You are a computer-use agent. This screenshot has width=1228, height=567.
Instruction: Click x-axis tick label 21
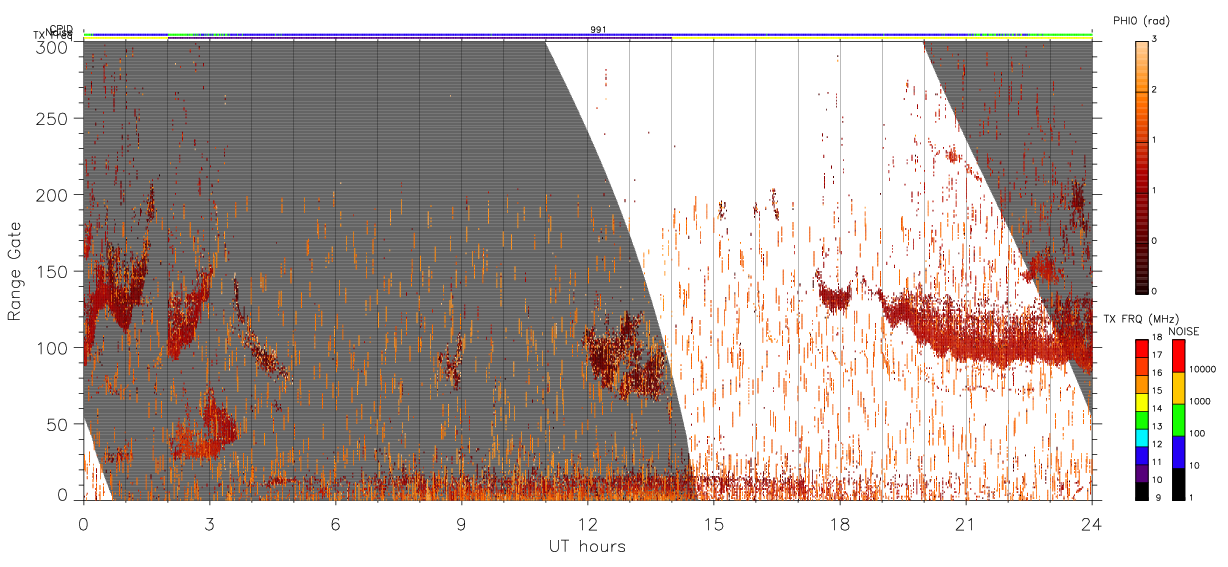click(x=965, y=523)
